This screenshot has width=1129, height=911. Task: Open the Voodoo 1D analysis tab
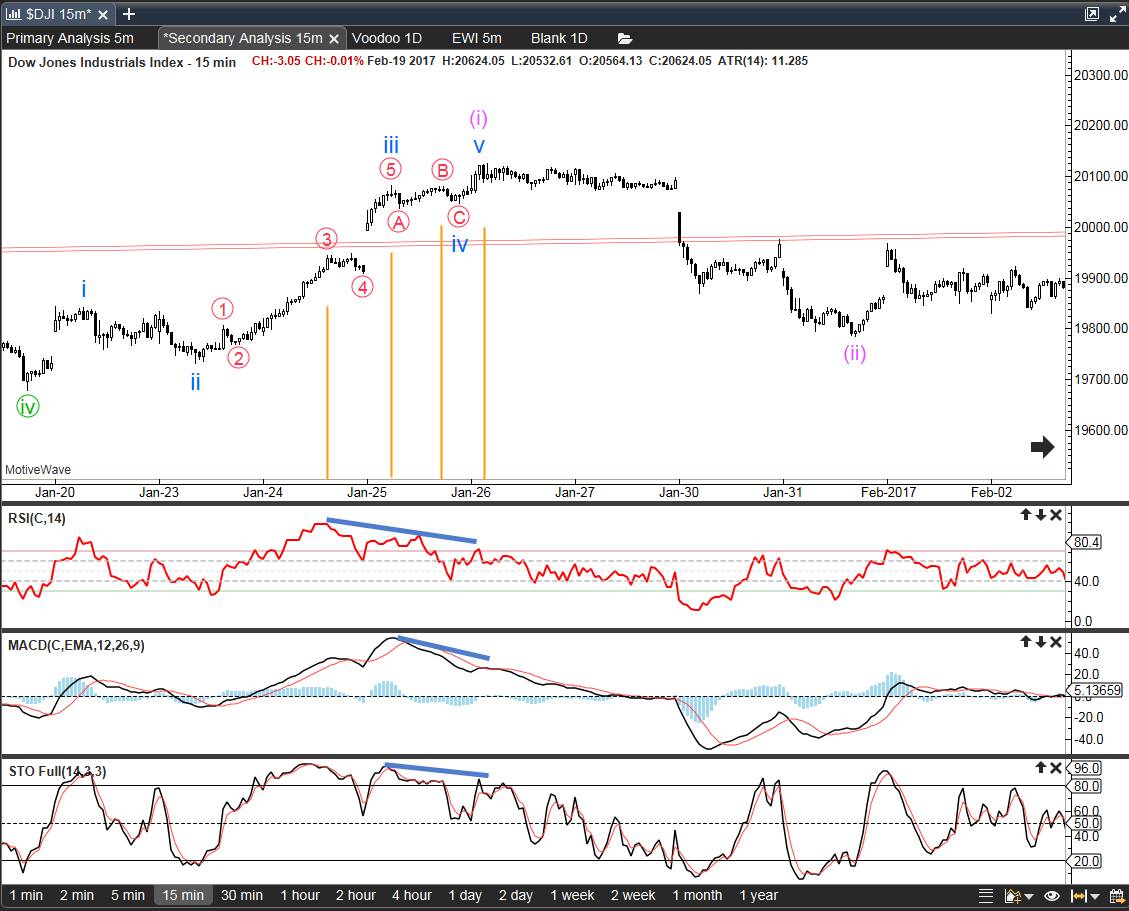coord(387,38)
